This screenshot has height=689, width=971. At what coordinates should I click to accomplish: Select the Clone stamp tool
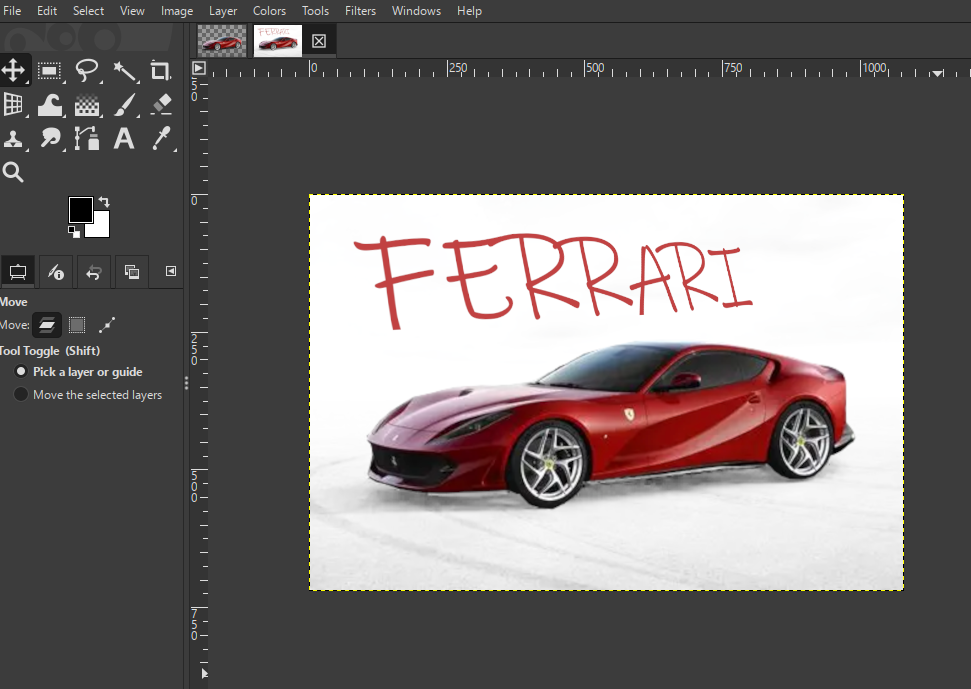[14, 139]
